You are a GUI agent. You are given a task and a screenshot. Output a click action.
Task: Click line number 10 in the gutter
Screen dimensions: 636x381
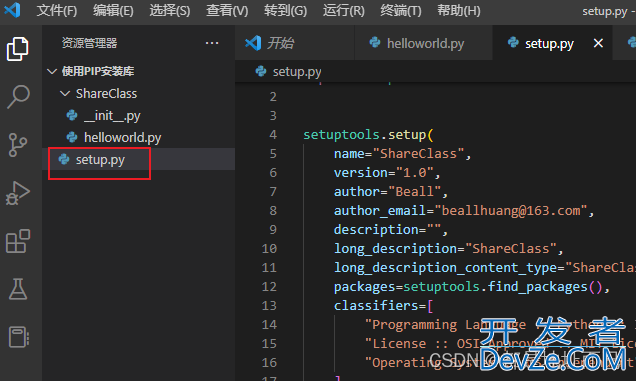[269, 249]
